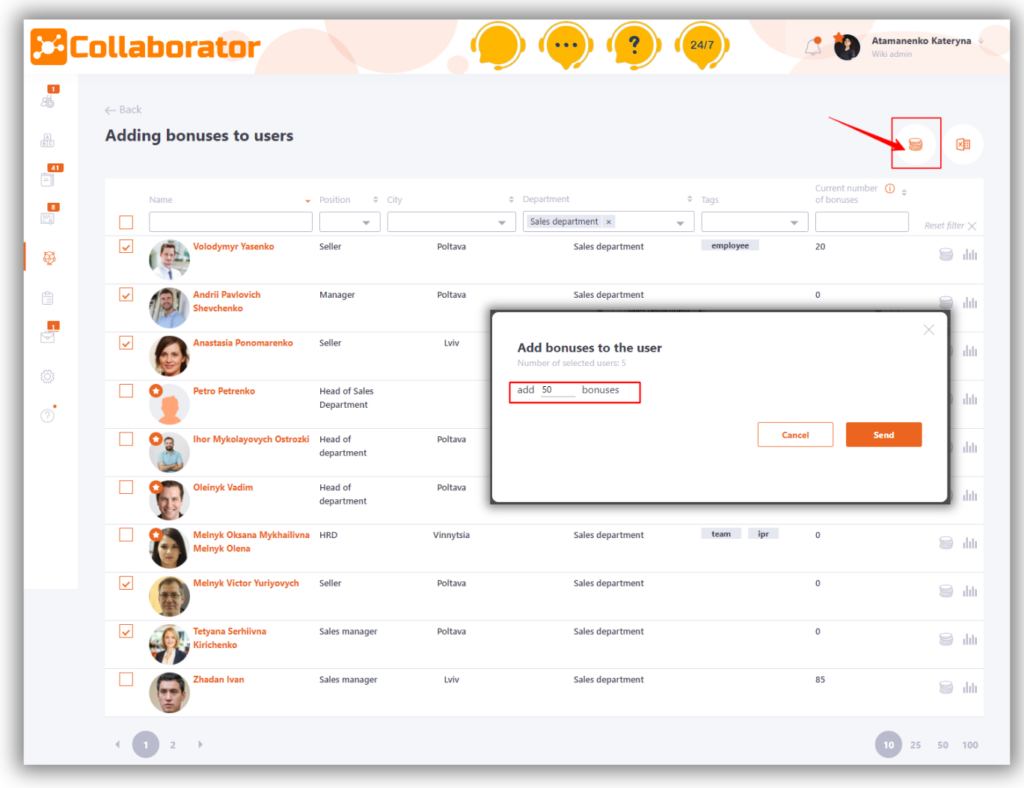The height and width of the screenshot is (788, 1024).
Task: Add bonuses coin icon for Tetyana Kirichenko
Action: point(946,639)
